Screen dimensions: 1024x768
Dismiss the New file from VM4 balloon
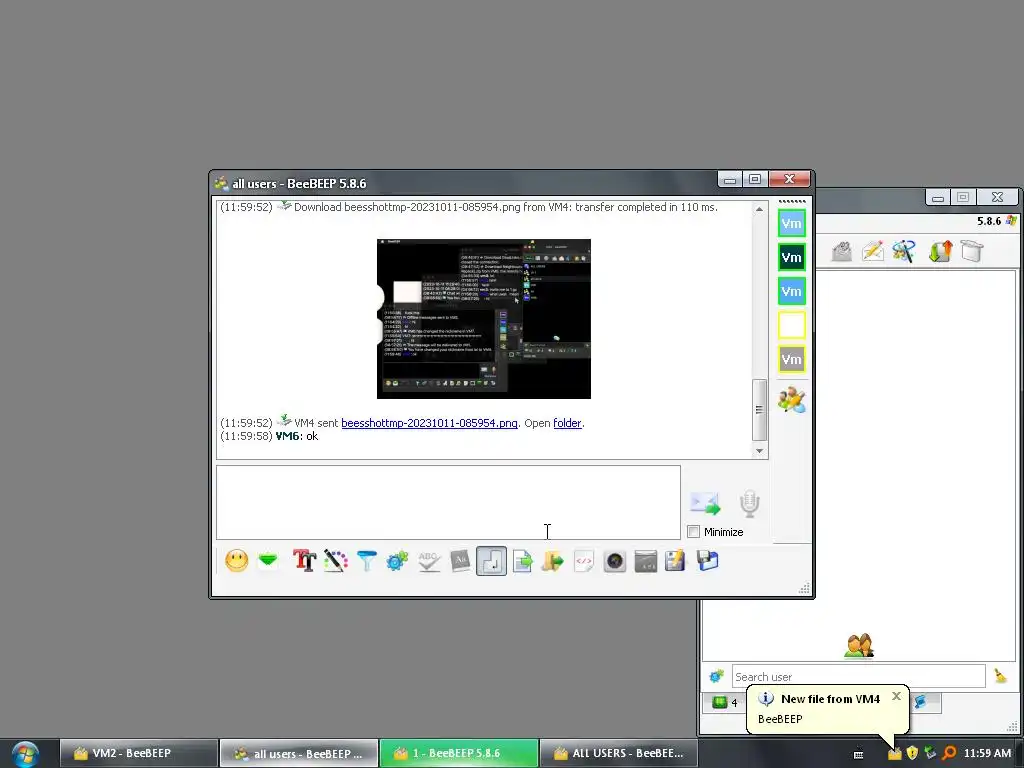coord(897,696)
